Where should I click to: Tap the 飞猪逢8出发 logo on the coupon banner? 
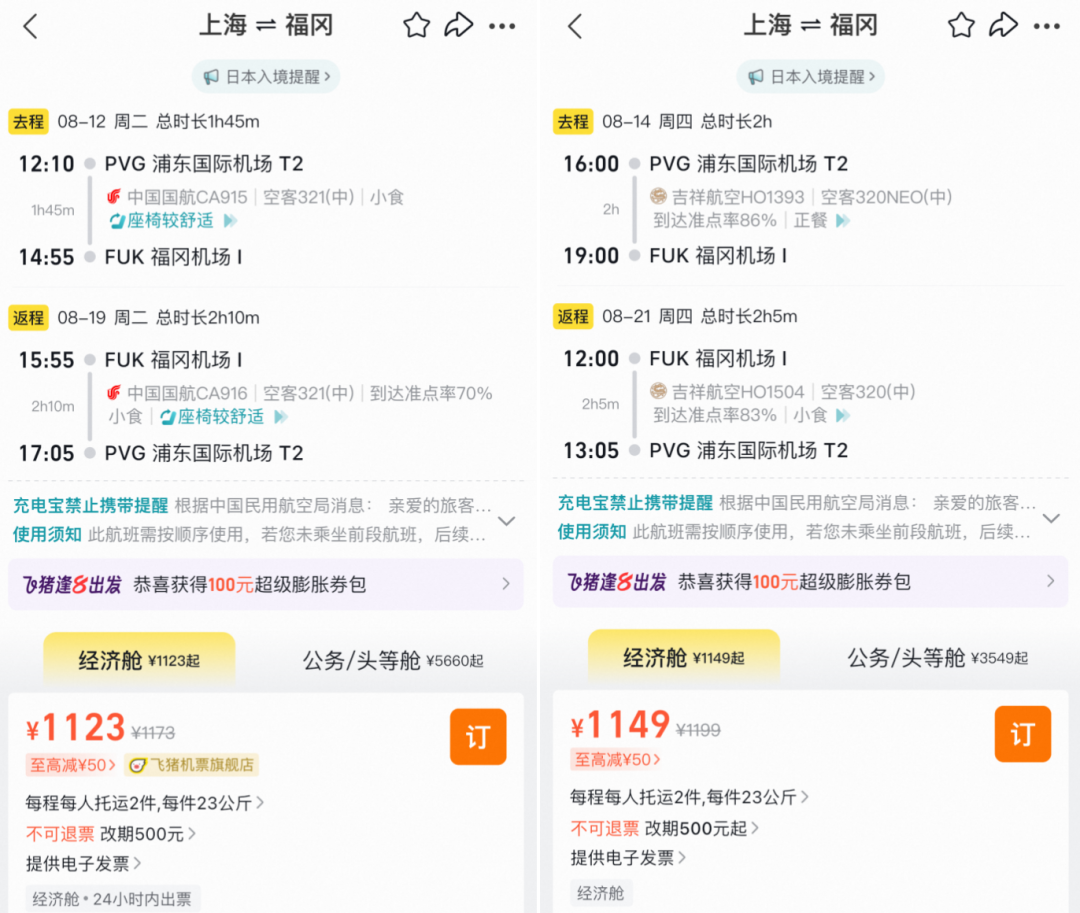coord(69,584)
